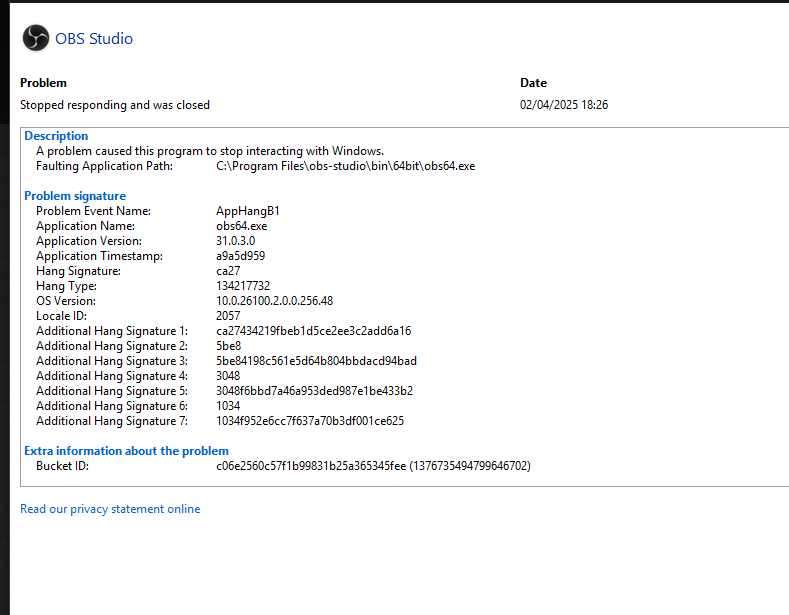Select the Stopped responding and was closed text
The image size is (789, 615).
pyautogui.click(x=115, y=105)
